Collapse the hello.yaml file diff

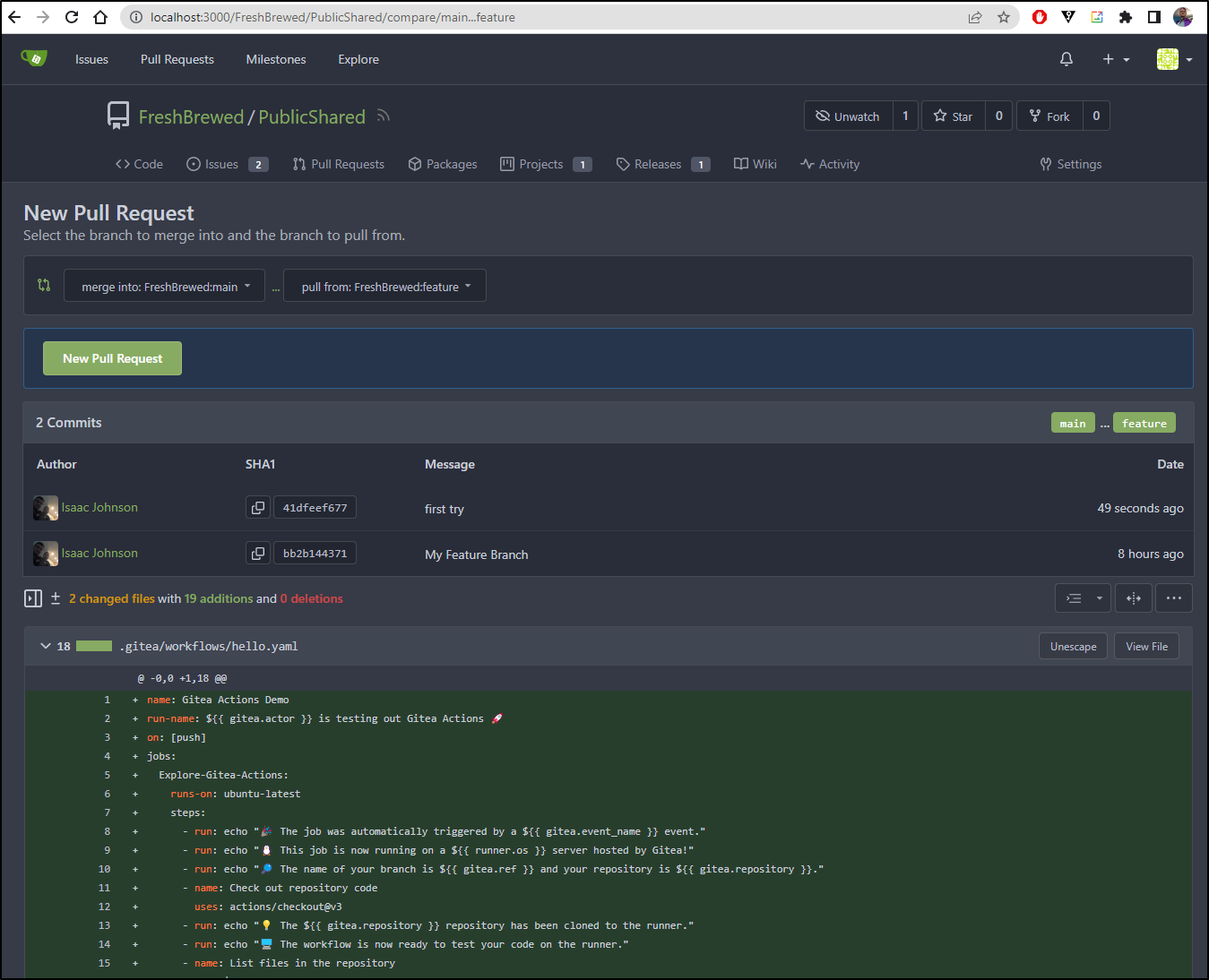click(46, 646)
